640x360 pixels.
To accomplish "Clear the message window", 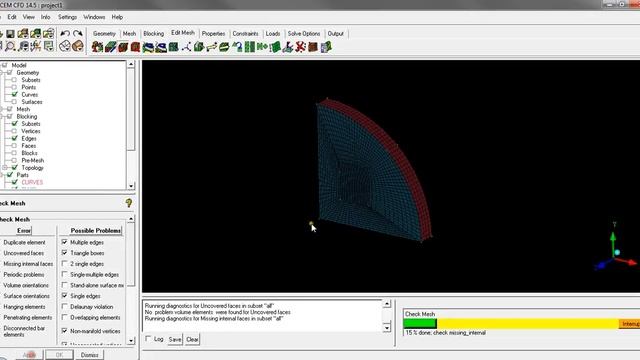I will (x=192, y=339).
